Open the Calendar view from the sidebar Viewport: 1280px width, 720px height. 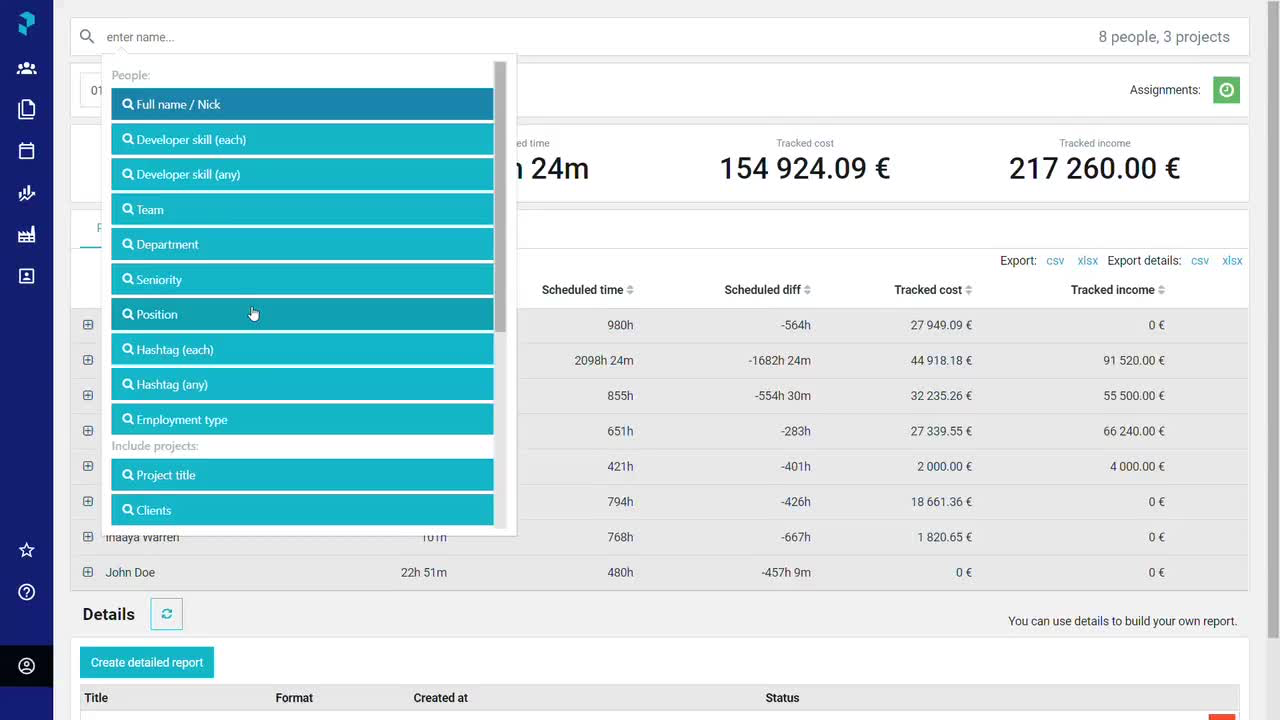(27, 151)
